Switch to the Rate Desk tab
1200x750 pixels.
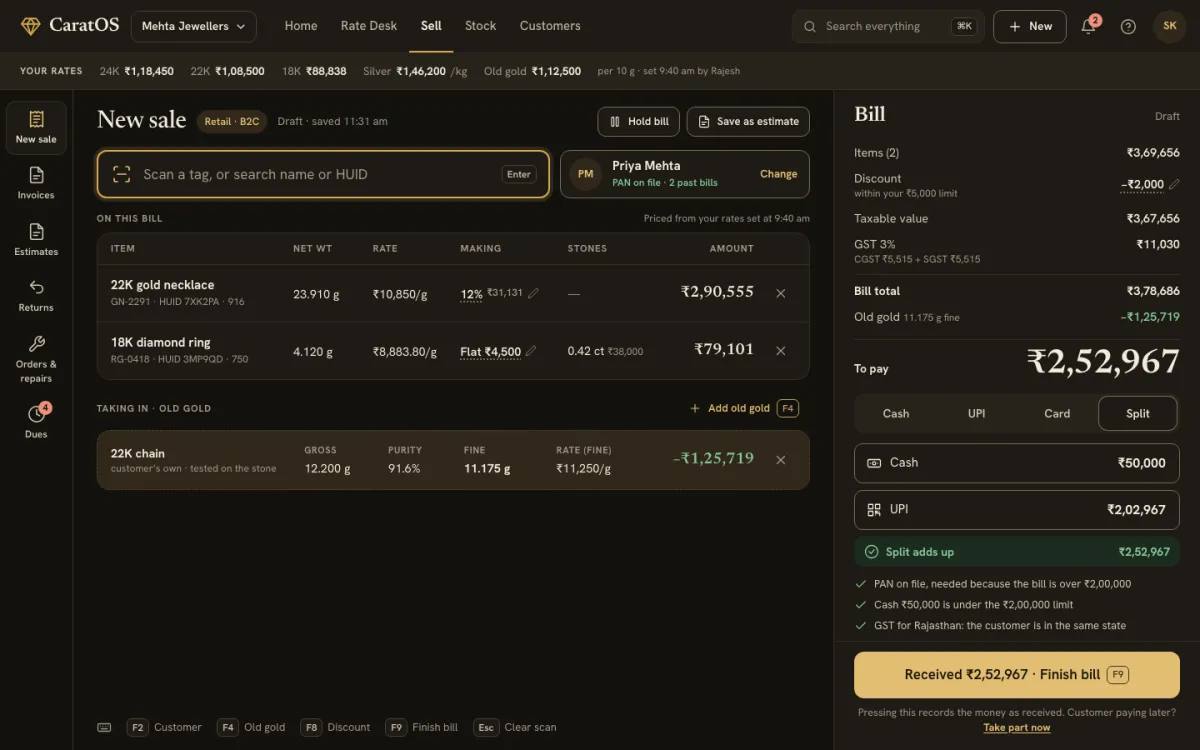point(369,26)
